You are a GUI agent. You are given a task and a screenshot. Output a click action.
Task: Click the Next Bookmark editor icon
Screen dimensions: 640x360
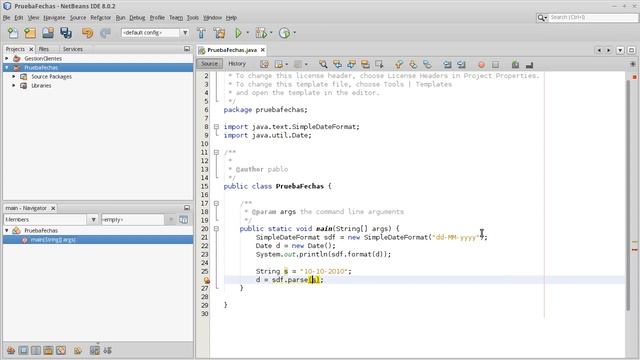pos(413,64)
